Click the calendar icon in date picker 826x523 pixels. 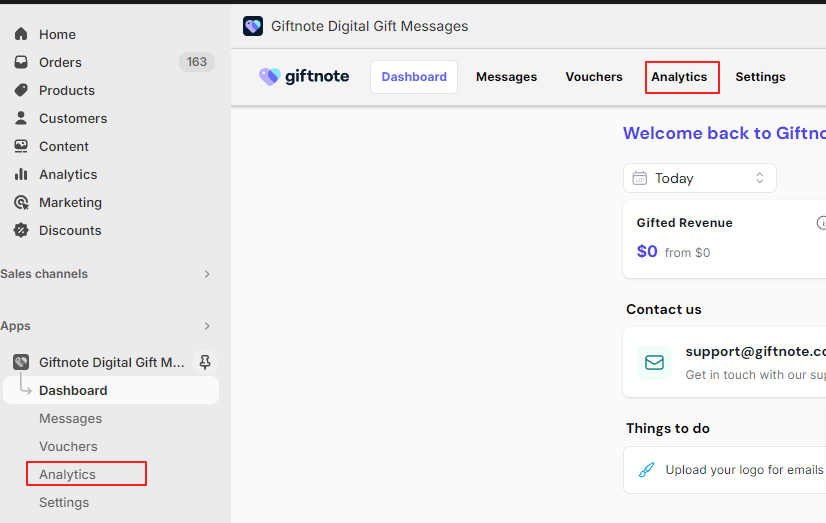click(x=640, y=178)
